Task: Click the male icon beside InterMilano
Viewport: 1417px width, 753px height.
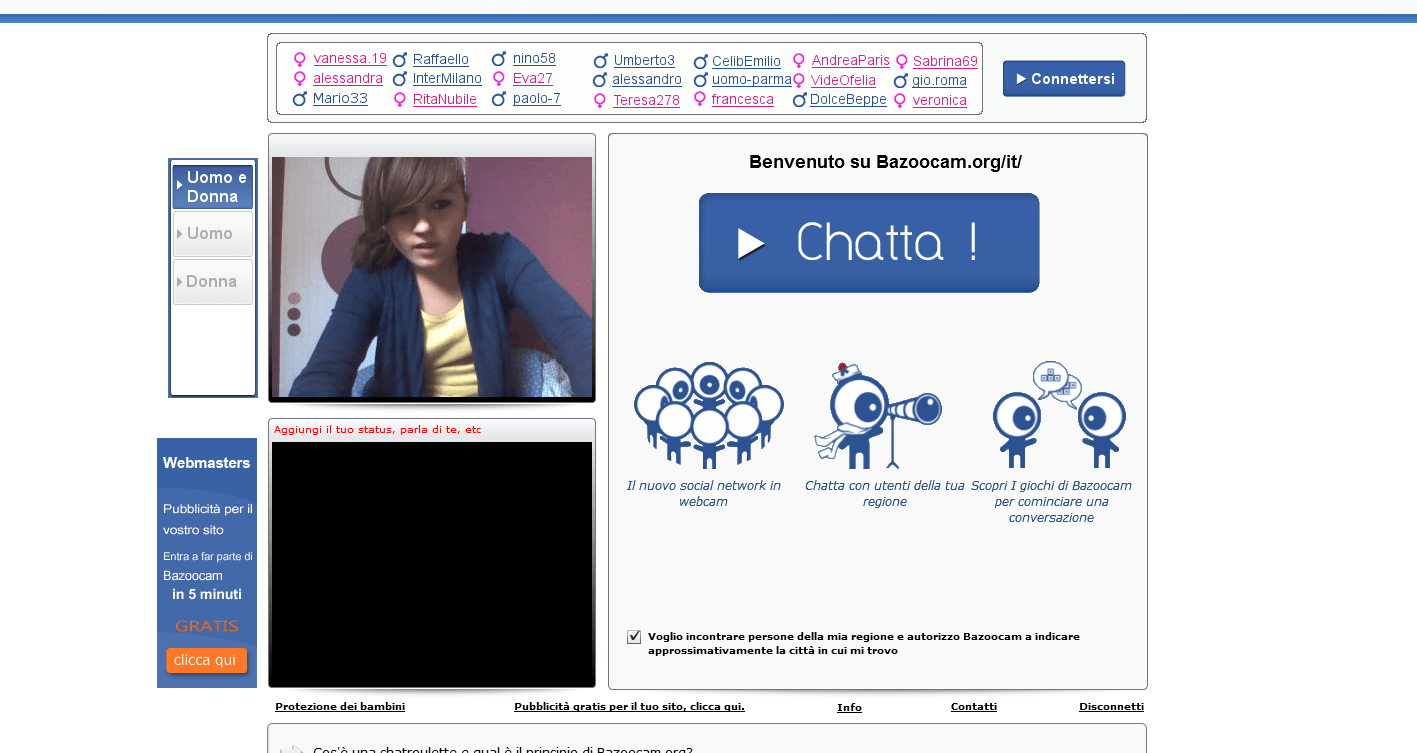Action: pos(399,79)
